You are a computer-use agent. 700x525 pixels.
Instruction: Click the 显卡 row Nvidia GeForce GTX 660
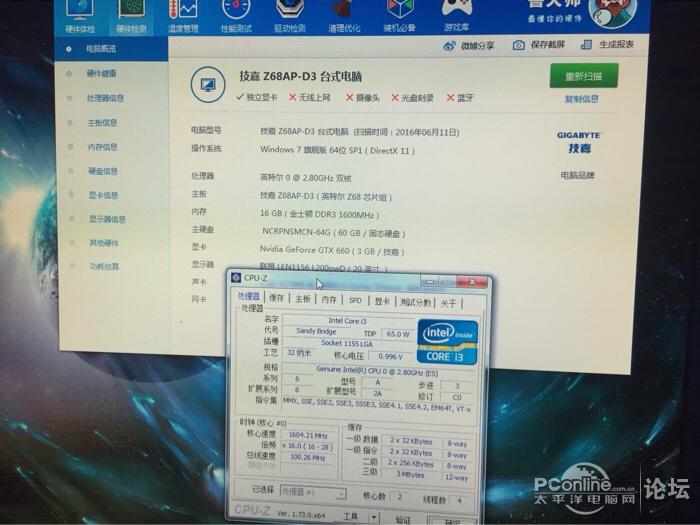pyautogui.click(x=332, y=251)
